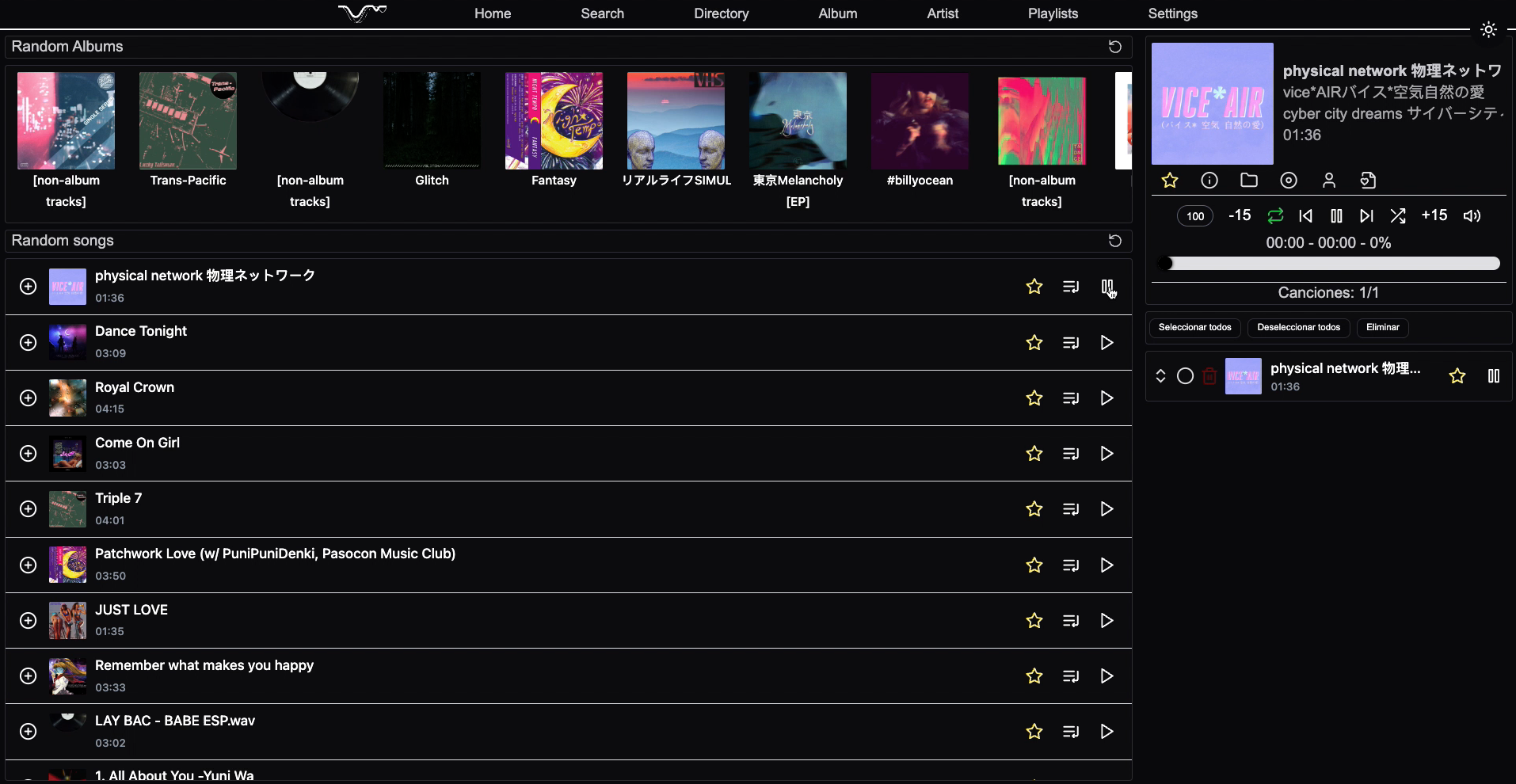Click the playback progress bar

click(1331, 264)
